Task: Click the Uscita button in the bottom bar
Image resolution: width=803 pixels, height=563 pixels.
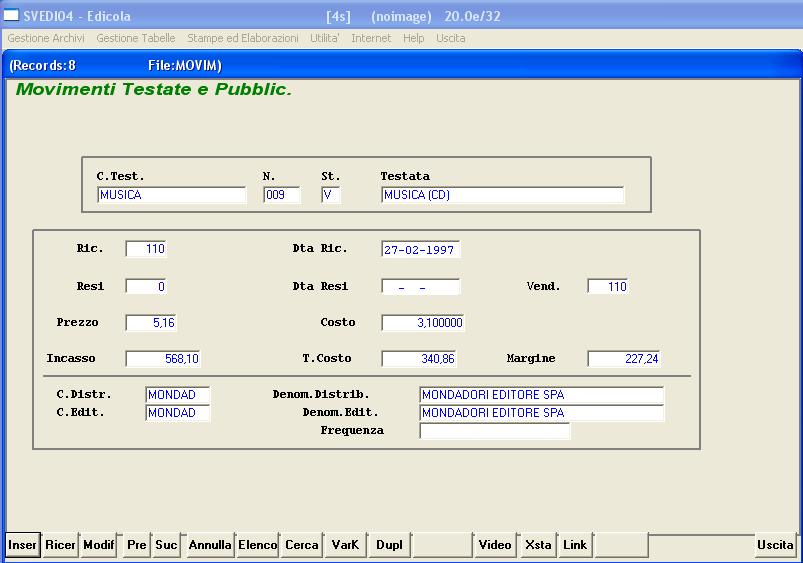Action: (775, 545)
